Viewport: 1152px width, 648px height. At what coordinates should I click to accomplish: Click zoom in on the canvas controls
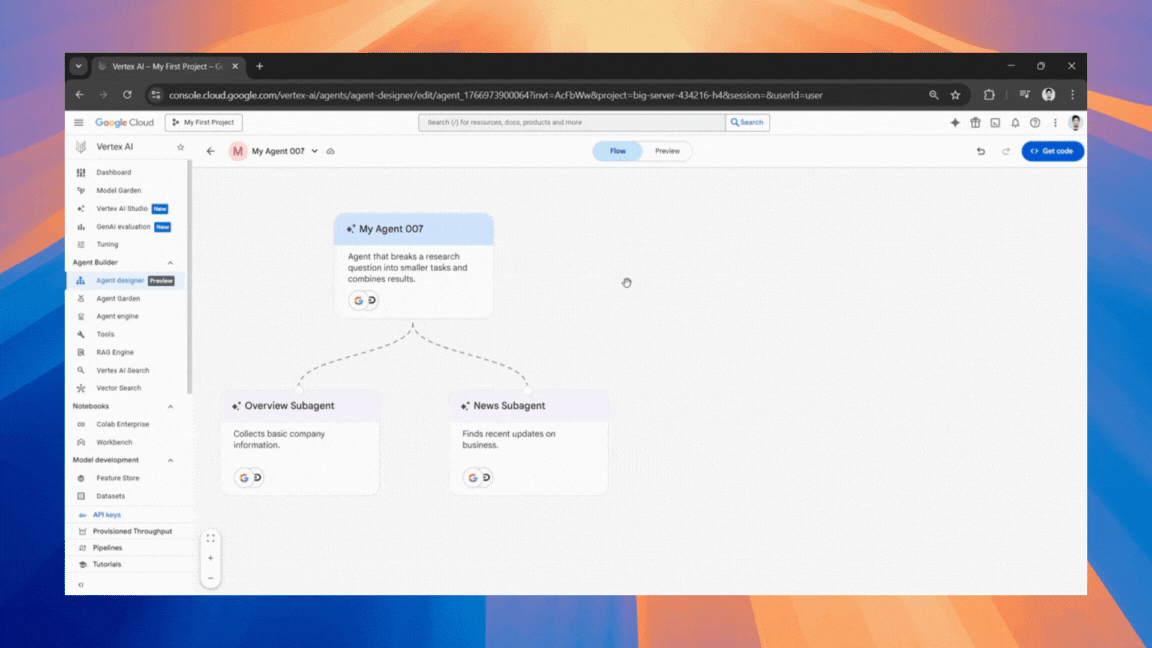click(210, 558)
